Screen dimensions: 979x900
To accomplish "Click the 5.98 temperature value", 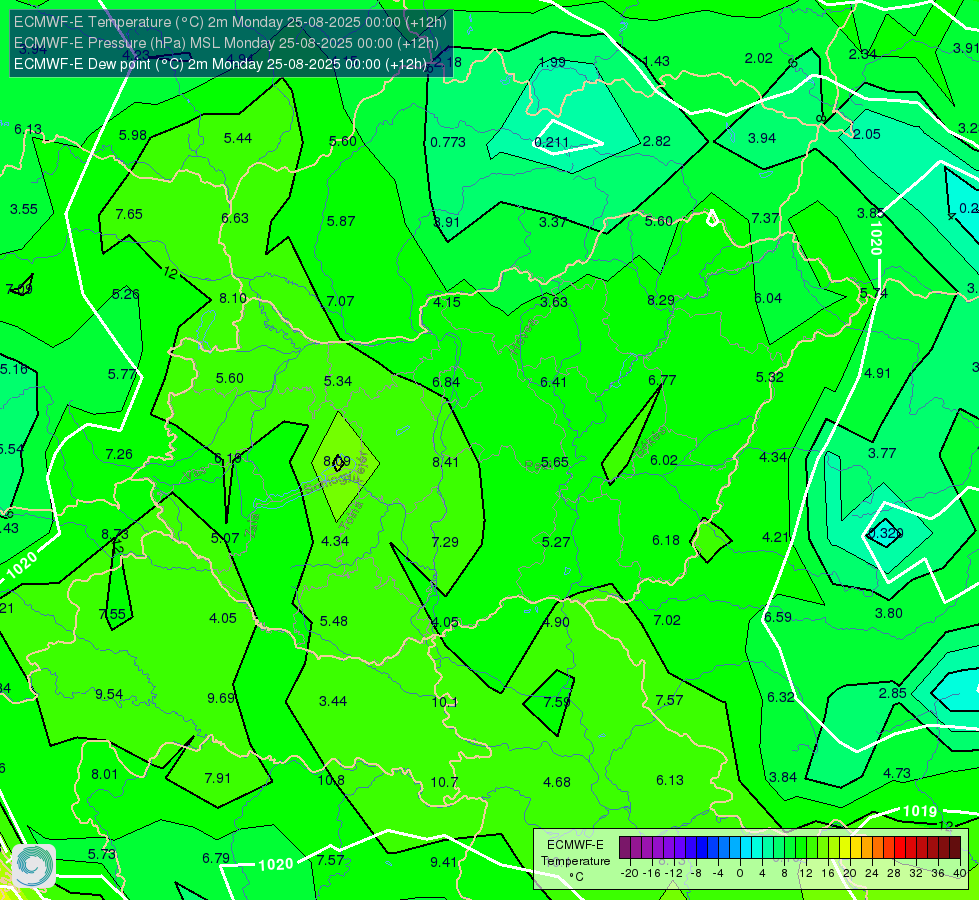I will coord(132,135).
